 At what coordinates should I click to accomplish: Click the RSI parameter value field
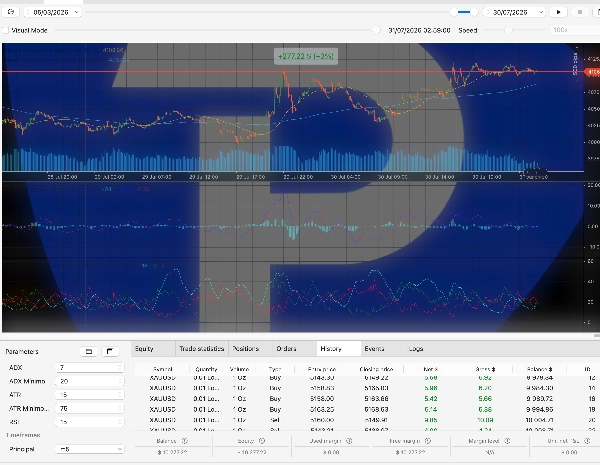(x=89, y=422)
